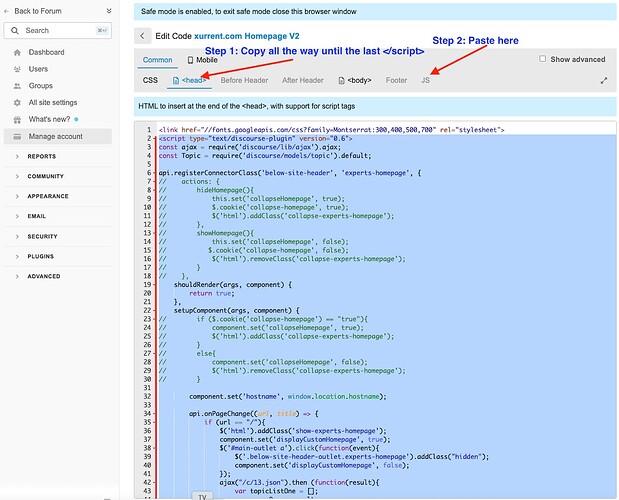Fold the code at line 22 gutter arrow
The image size is (619, 500).
tap(154, 311)
